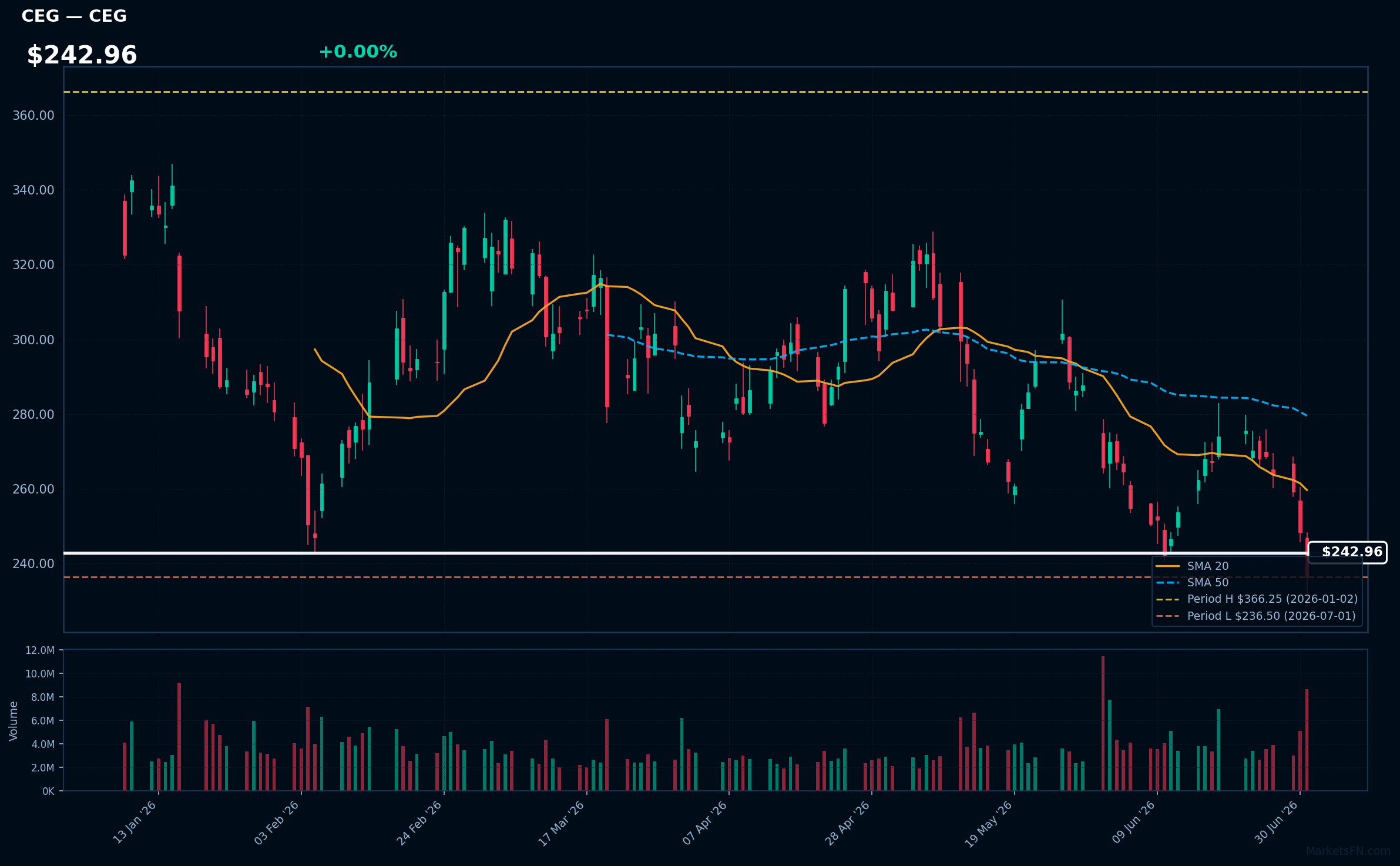The height and width of the screenshot is (866, 1400).
Task: Click the 09 Jun '26 date label
Action: [1133, 823]
